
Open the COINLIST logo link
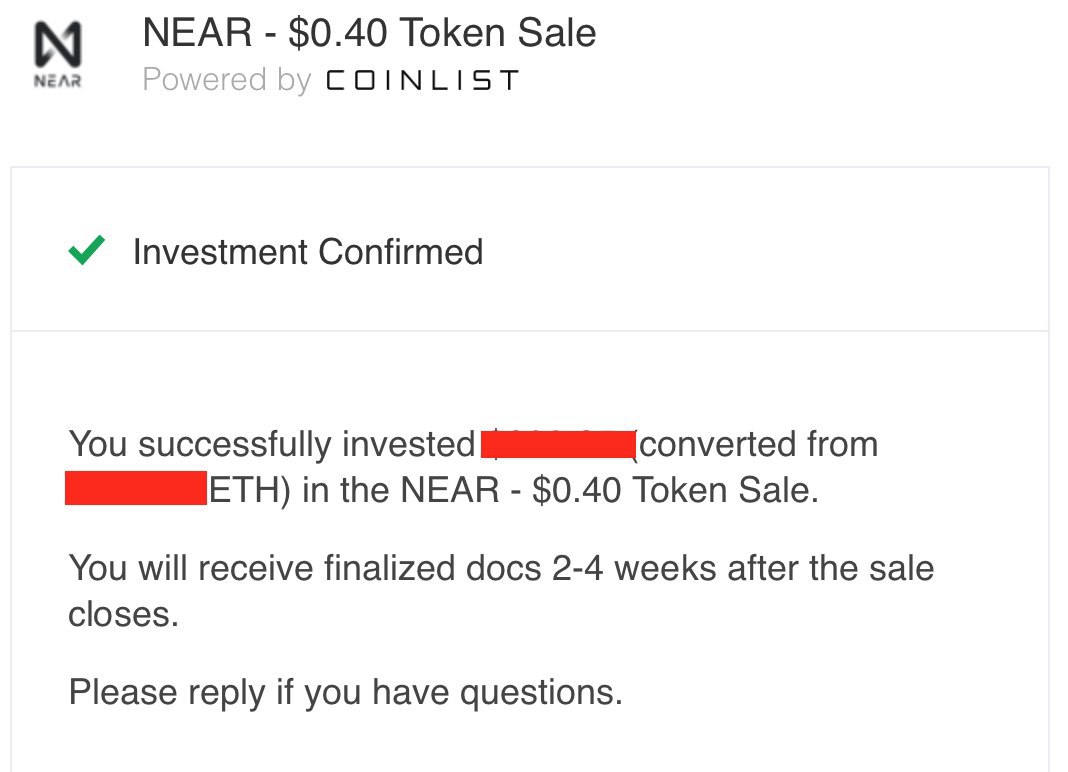[422, 80]
